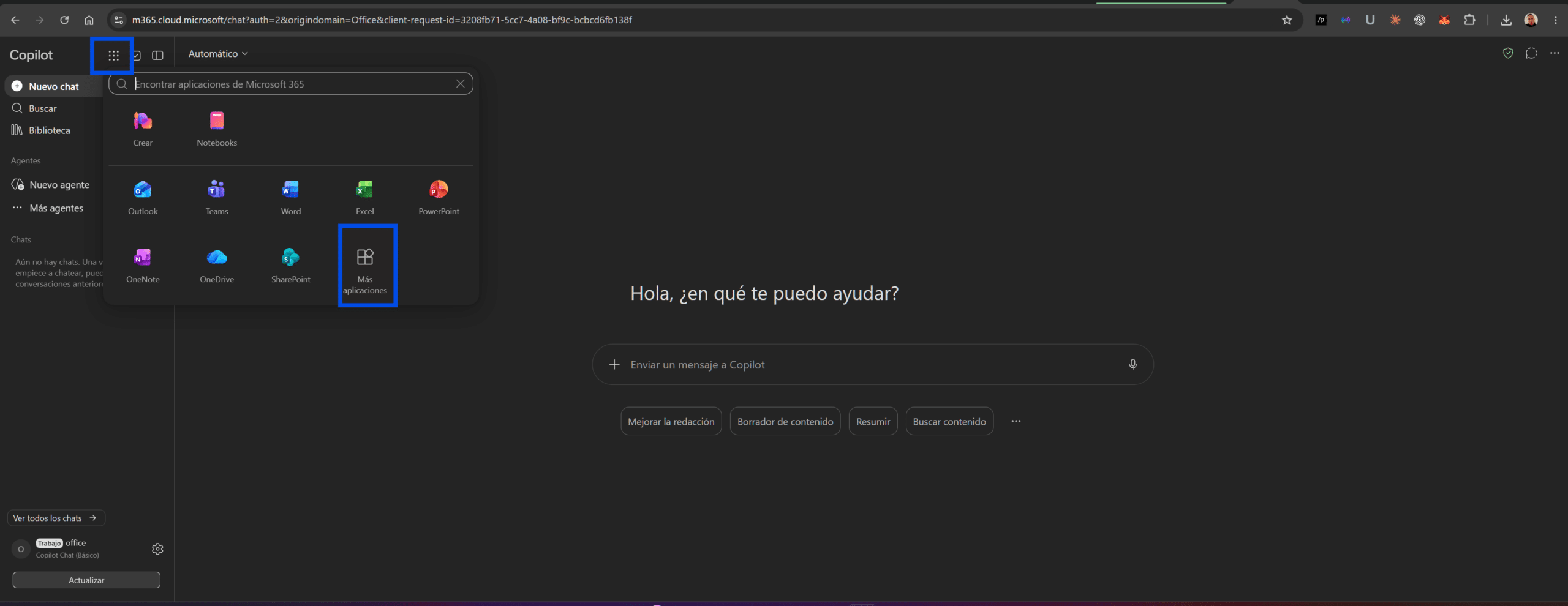Toggle the sidebar panel icon
This screenshot has height=606, width=1568.
157,56
